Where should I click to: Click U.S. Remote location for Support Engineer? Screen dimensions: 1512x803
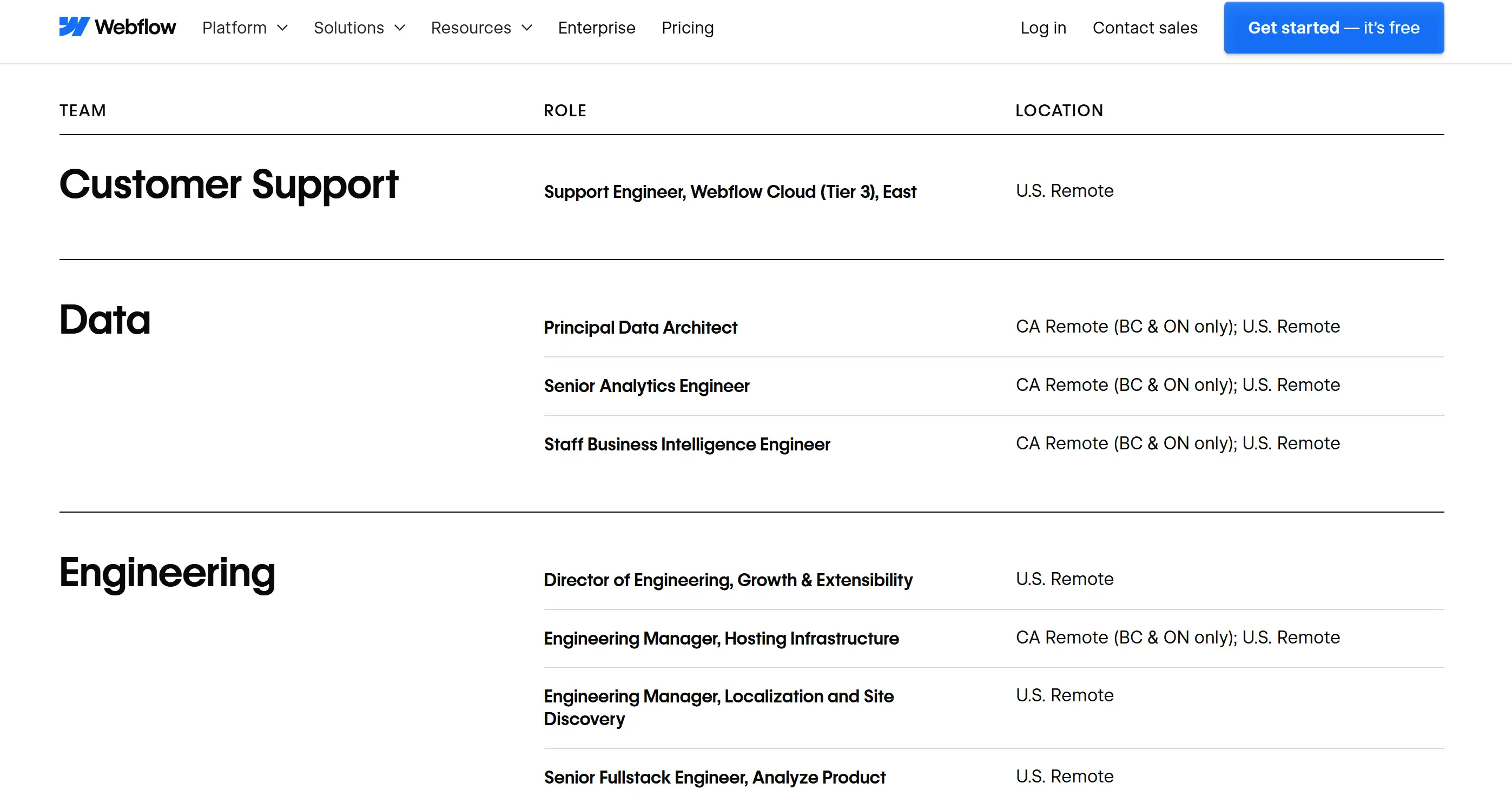coord(1065,191)
